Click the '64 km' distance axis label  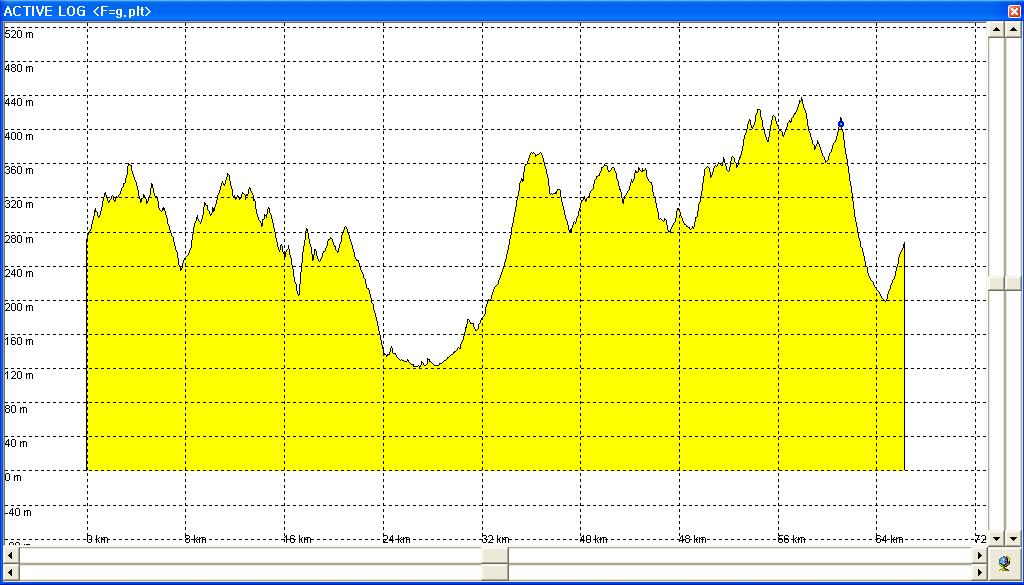(889, 539)
